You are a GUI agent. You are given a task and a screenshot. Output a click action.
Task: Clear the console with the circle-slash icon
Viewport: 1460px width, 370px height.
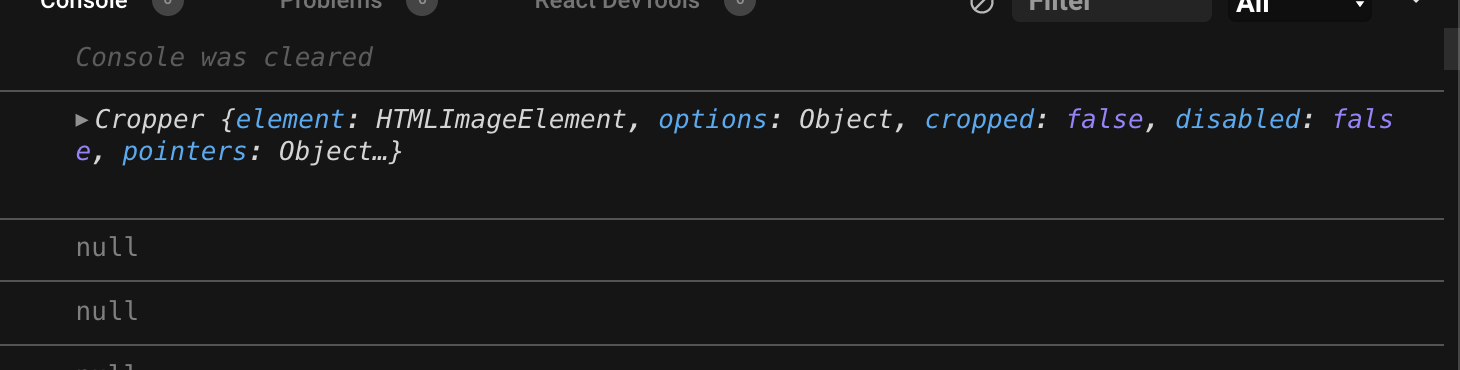point(982,5)
